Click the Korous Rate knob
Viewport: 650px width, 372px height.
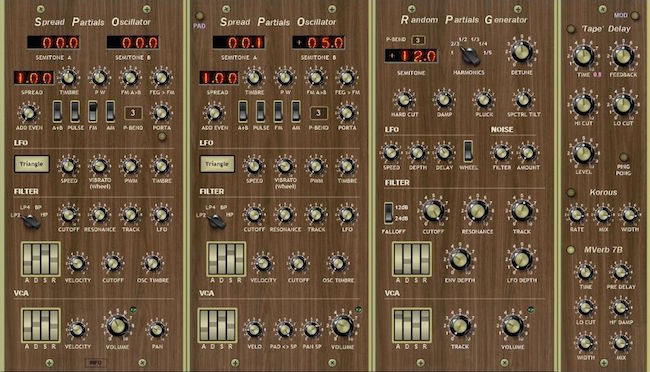577,215
